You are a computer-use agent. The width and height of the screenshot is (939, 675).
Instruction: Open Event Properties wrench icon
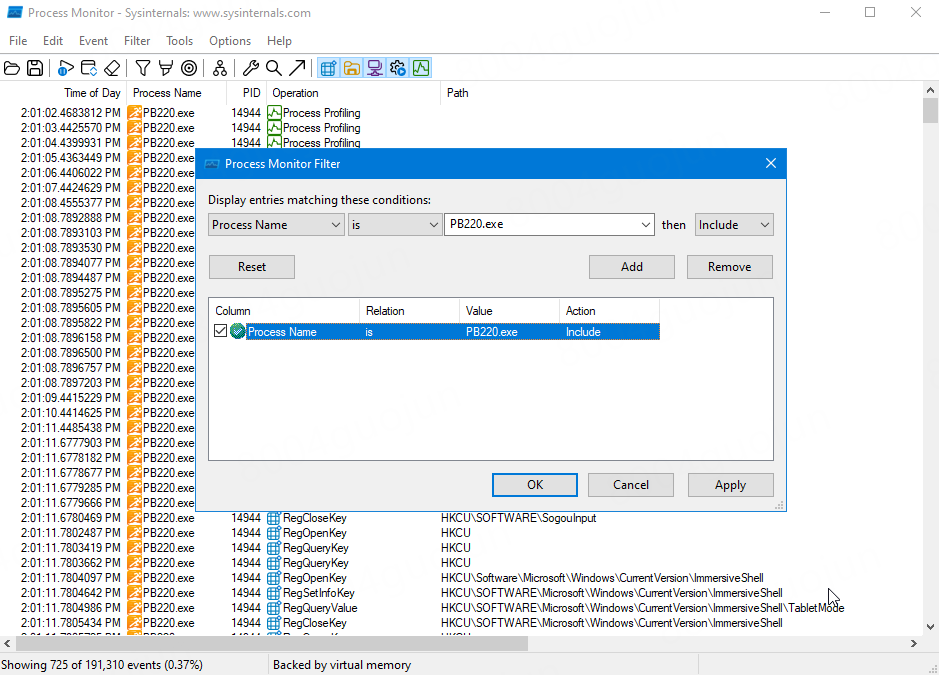click(x=250, y=68)
